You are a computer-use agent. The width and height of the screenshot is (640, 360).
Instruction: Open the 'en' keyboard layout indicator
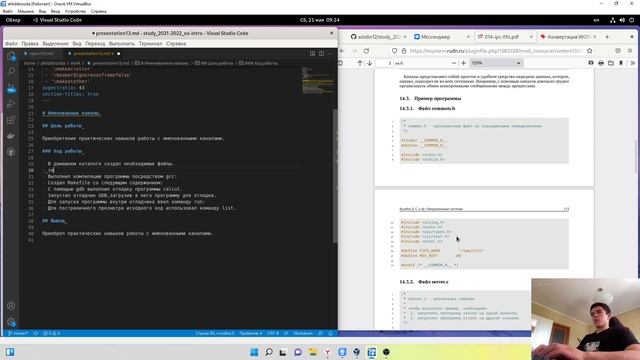(596, 20)
